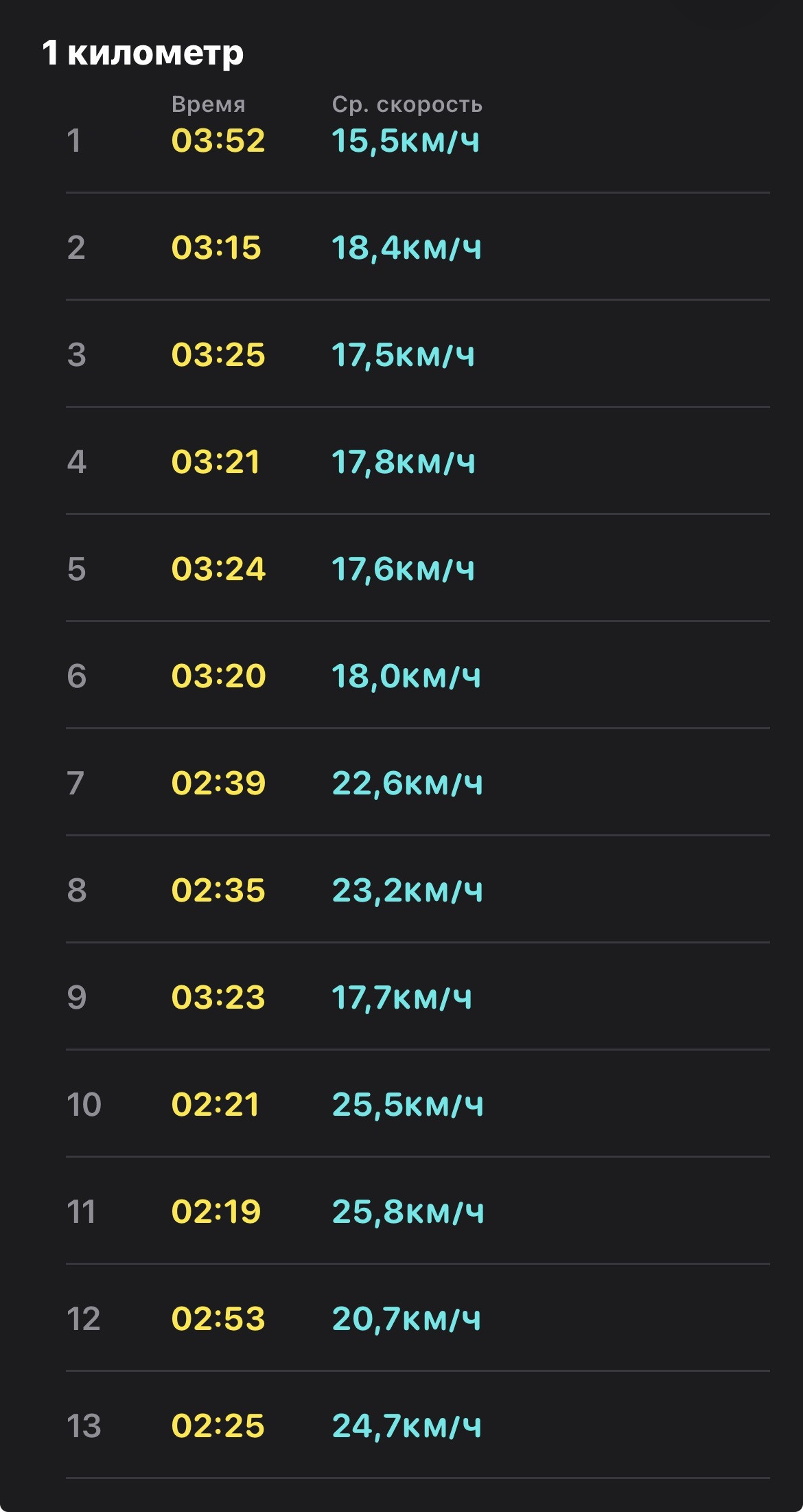This screenshot has width=803, height=1512.
Task: Select split time 03:23
Action: point(218,998)
